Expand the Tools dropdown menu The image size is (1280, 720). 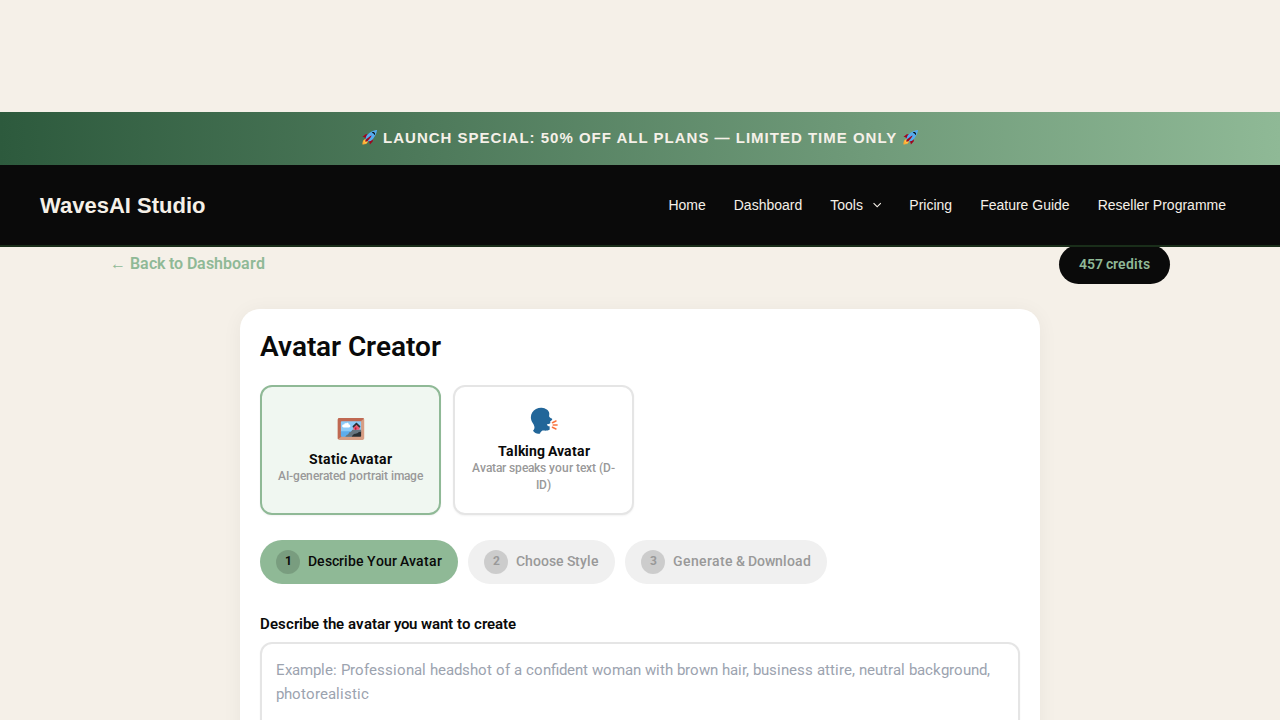[x=856, y=205]
